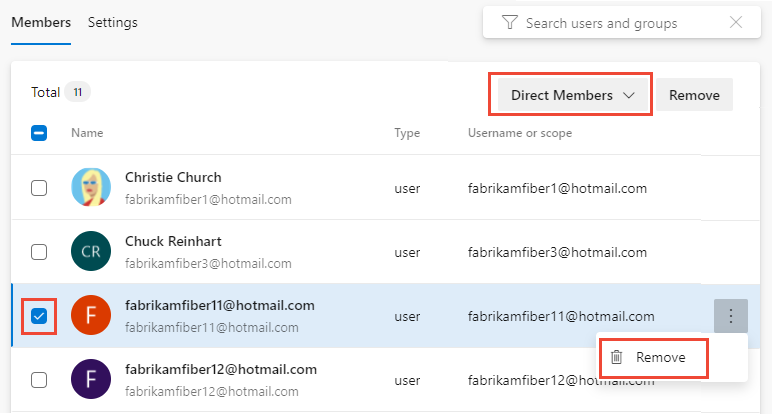This screenshot has width=772, height=414.
Task: Toggle the select-all checkbox in header
Action: [x=39, y=132]
